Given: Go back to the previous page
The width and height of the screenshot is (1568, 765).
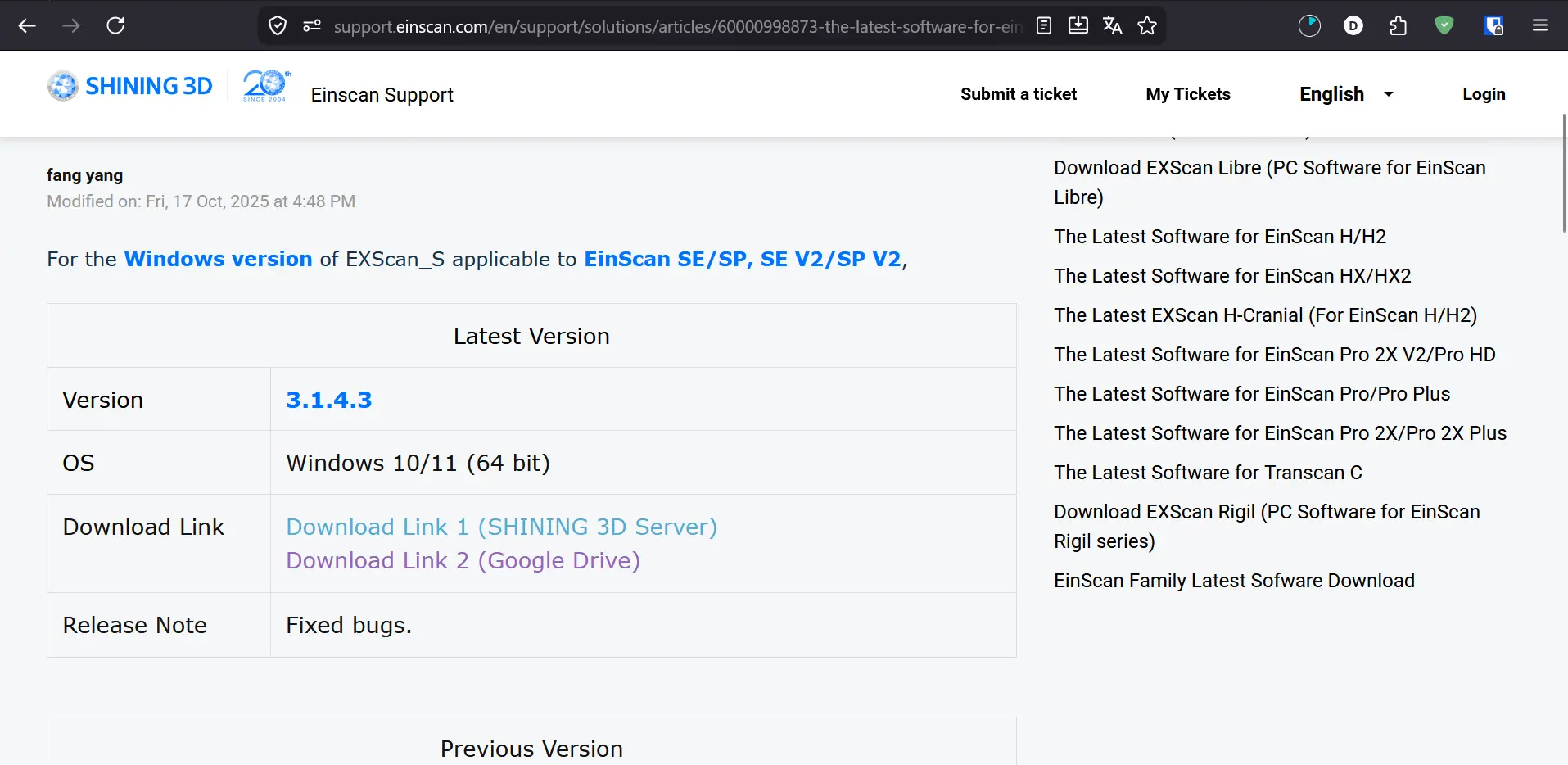Looking at the screenshot, I should 27,25.
